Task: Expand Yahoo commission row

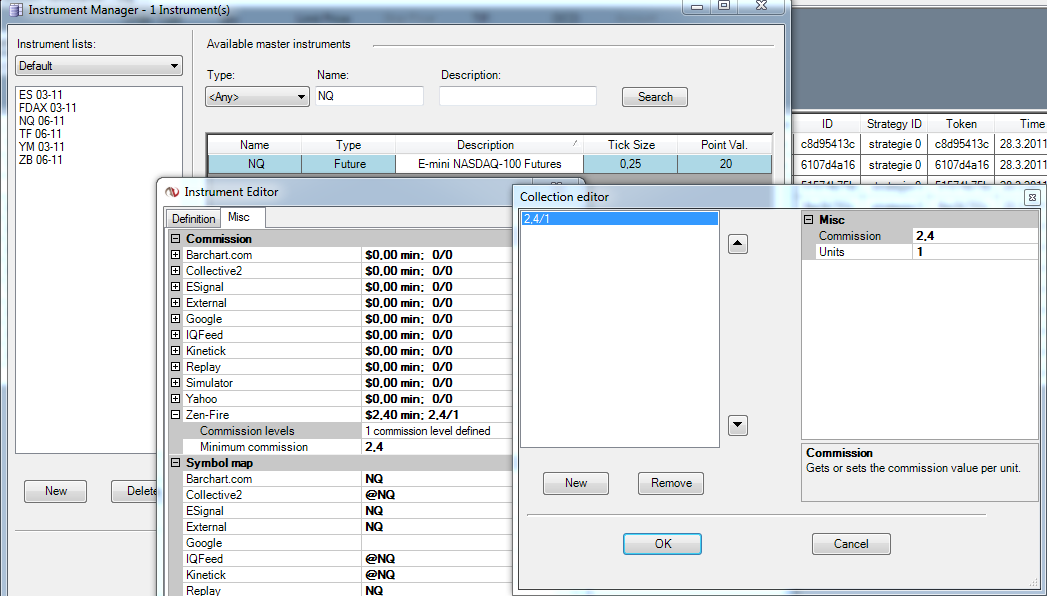Action: 175,399
